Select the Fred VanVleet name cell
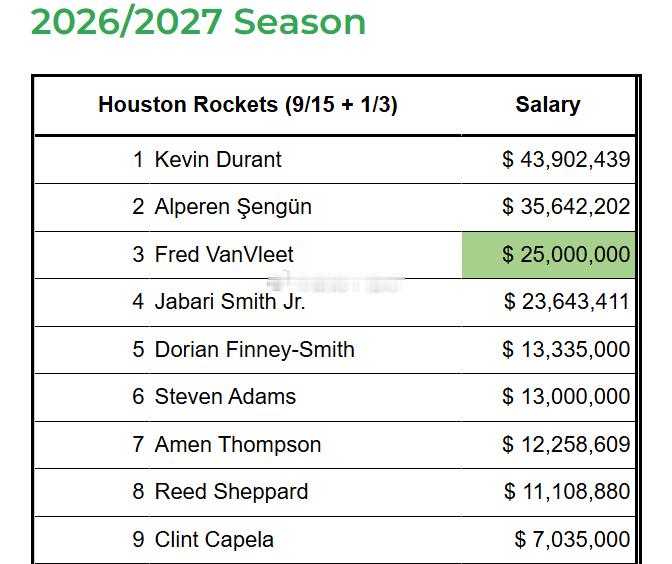The image size is (672, 564). coord(224,255)
